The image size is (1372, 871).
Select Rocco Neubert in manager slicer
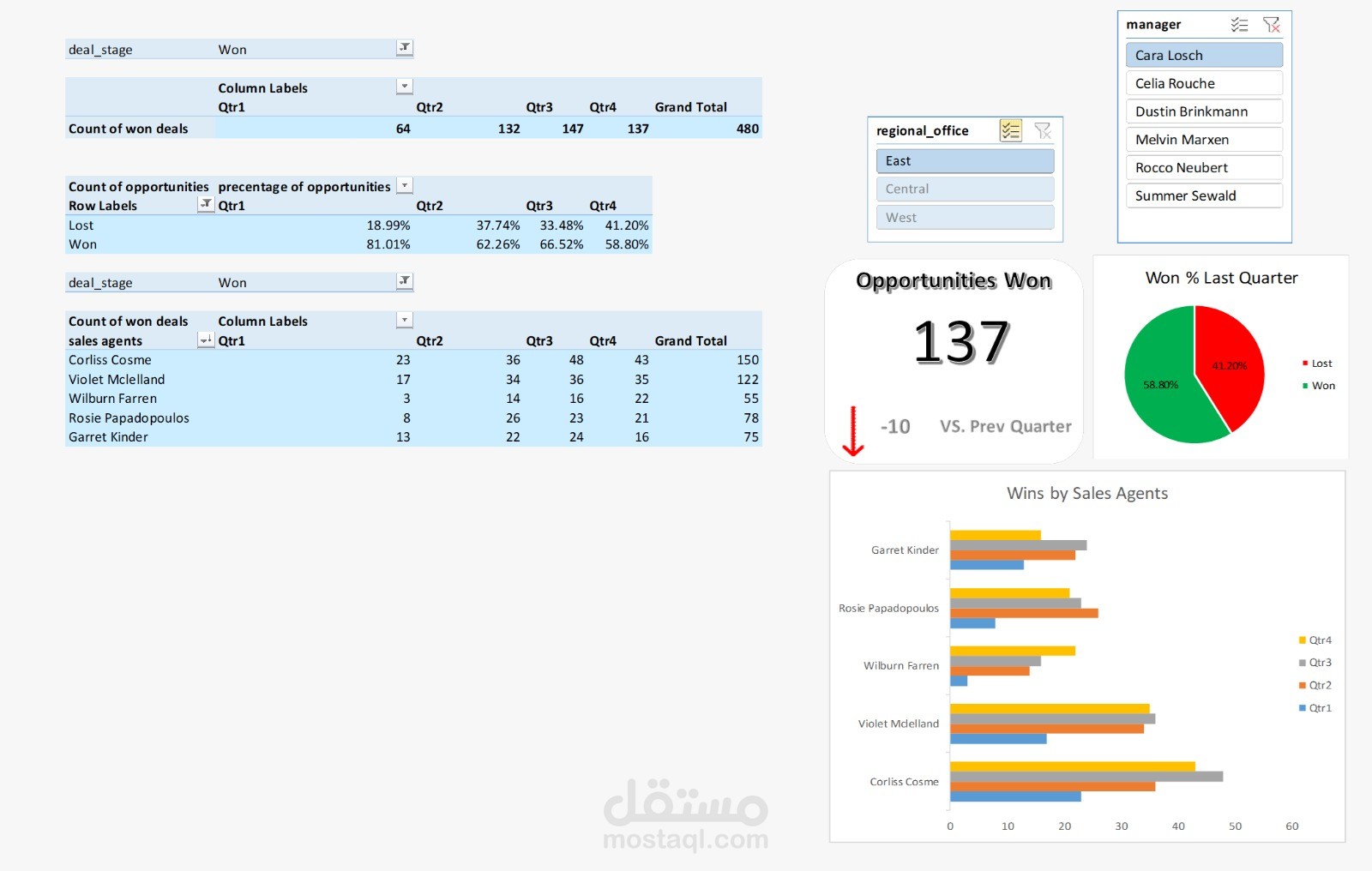point(1204,168)
